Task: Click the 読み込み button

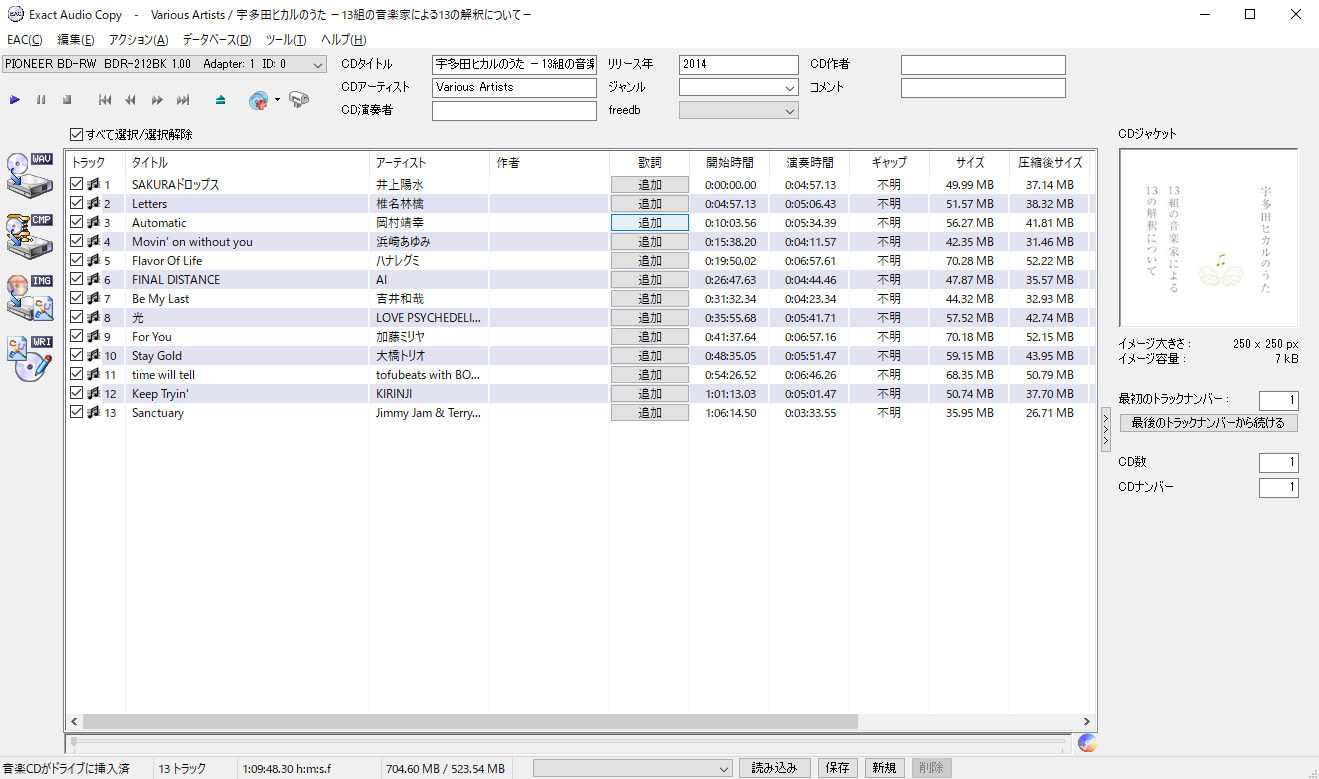Action: pos(774,768)
